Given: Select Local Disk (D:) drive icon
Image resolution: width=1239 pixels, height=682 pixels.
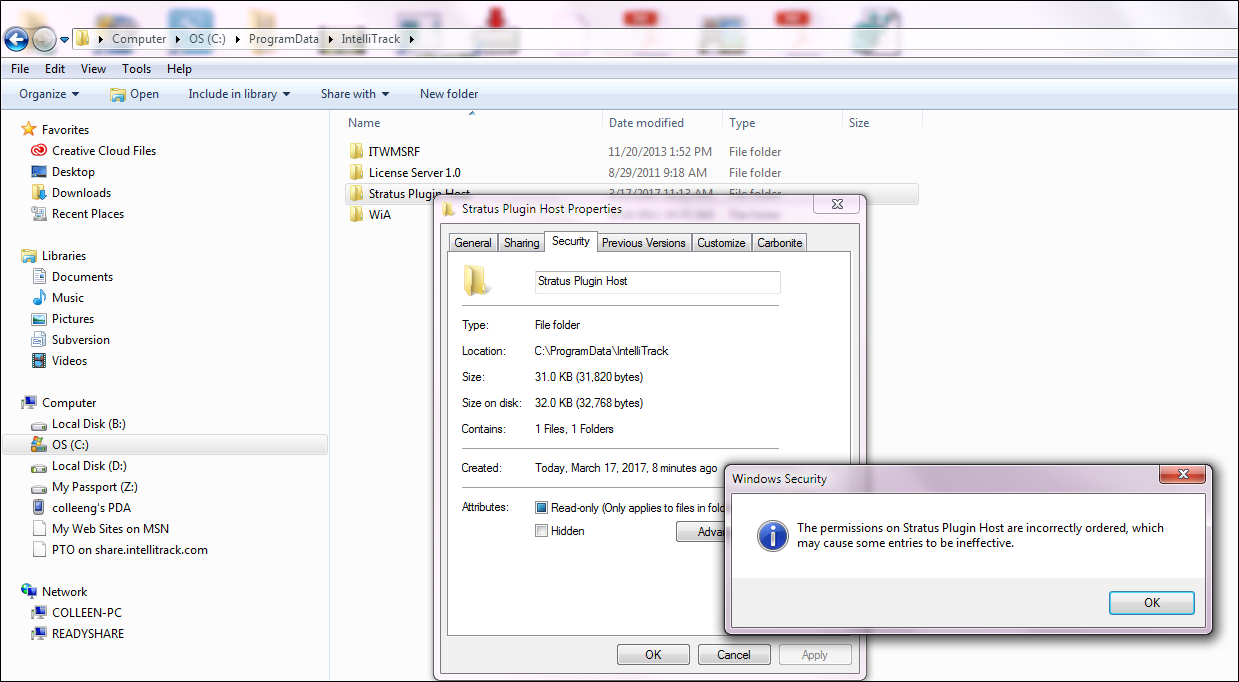Looking at the screenshot, I should (39, 466).
